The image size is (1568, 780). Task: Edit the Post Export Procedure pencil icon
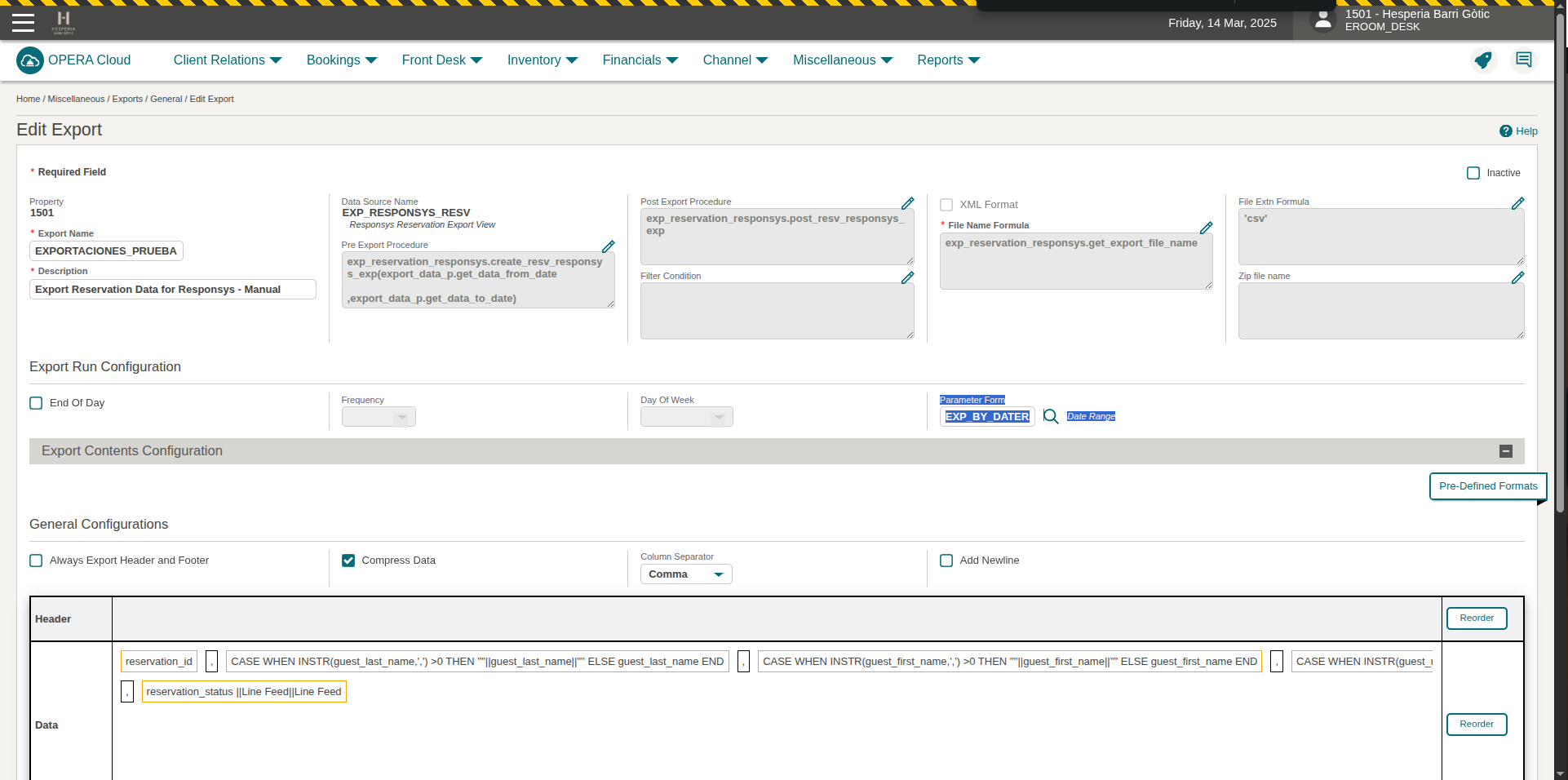[907, 203]
